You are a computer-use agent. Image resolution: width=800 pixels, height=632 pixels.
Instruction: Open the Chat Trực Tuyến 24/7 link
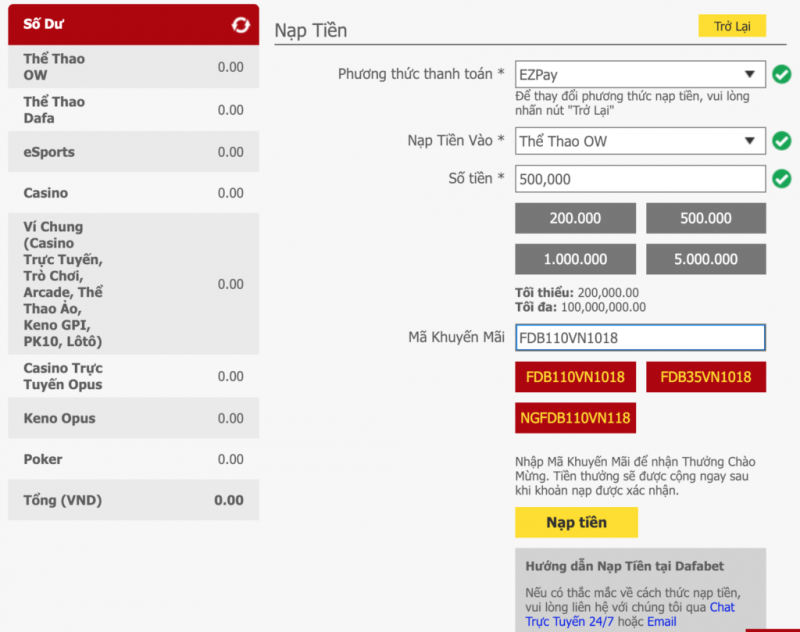tap(630, 614)
